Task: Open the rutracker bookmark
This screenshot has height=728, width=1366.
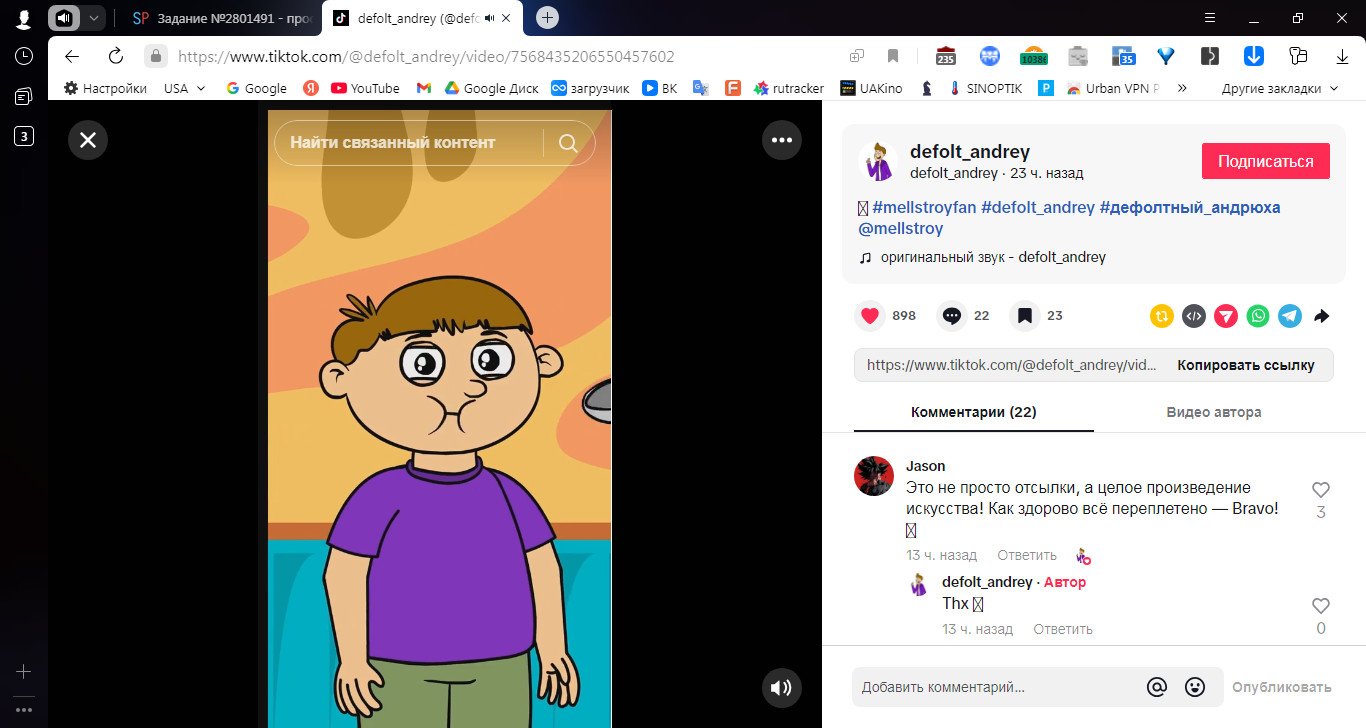Action: [789, 88]
